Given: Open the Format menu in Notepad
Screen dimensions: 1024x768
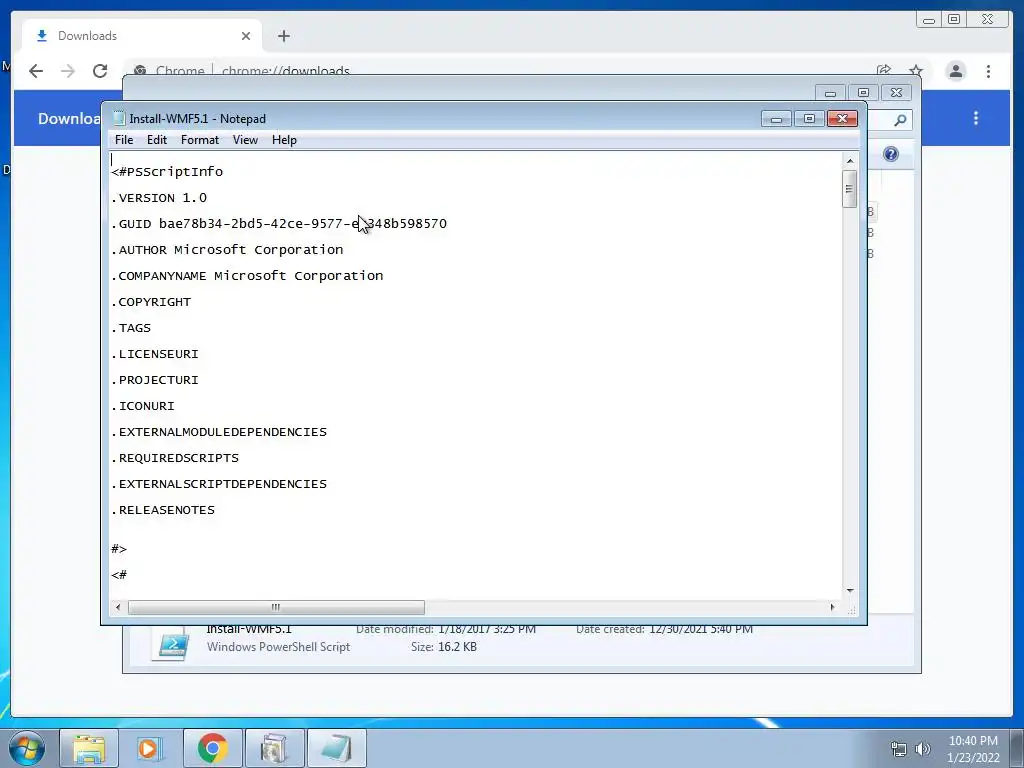Looking at the screenshot, I should (x=200, y=140).
